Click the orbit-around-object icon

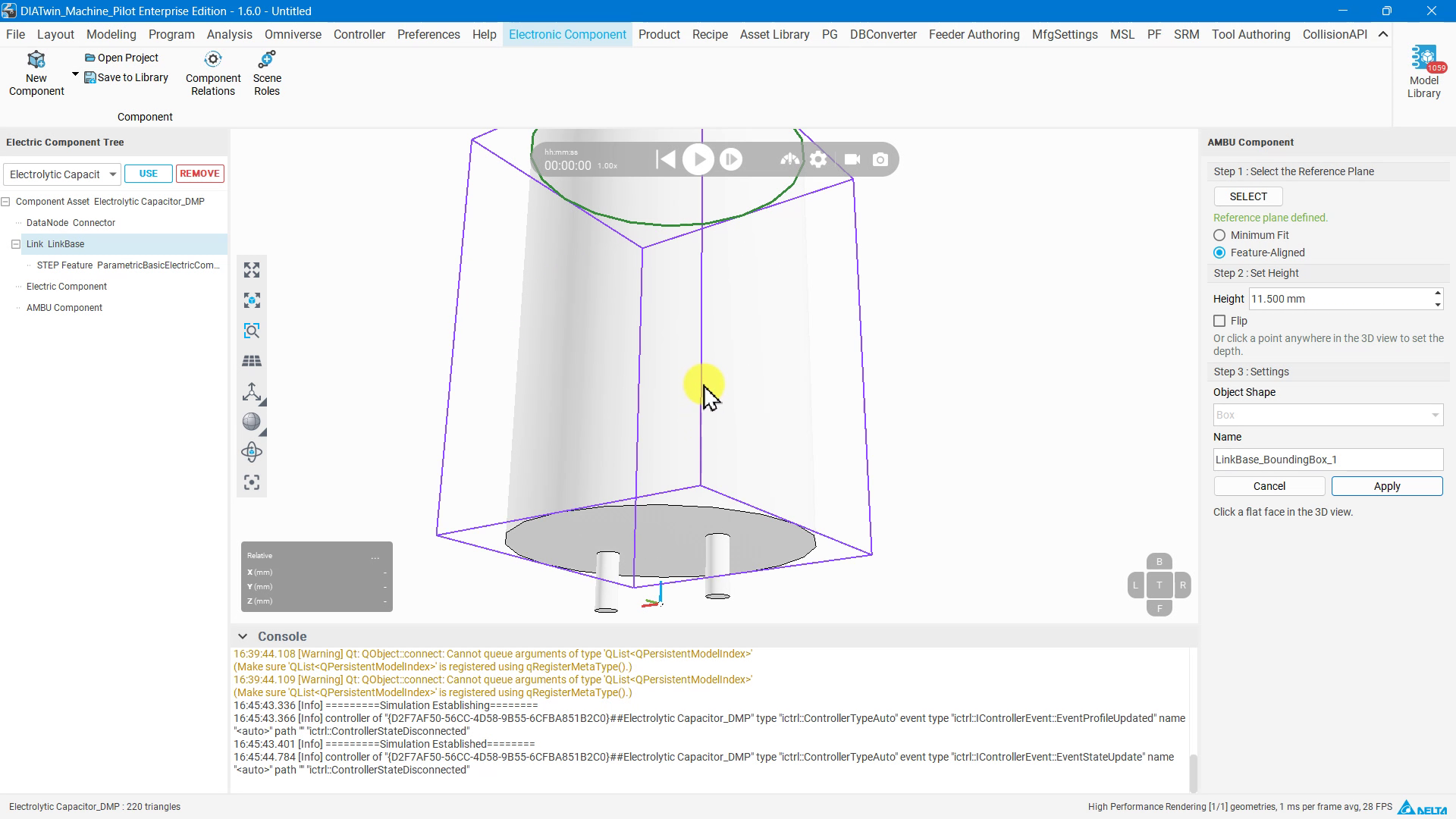click(x=252, y=453)
